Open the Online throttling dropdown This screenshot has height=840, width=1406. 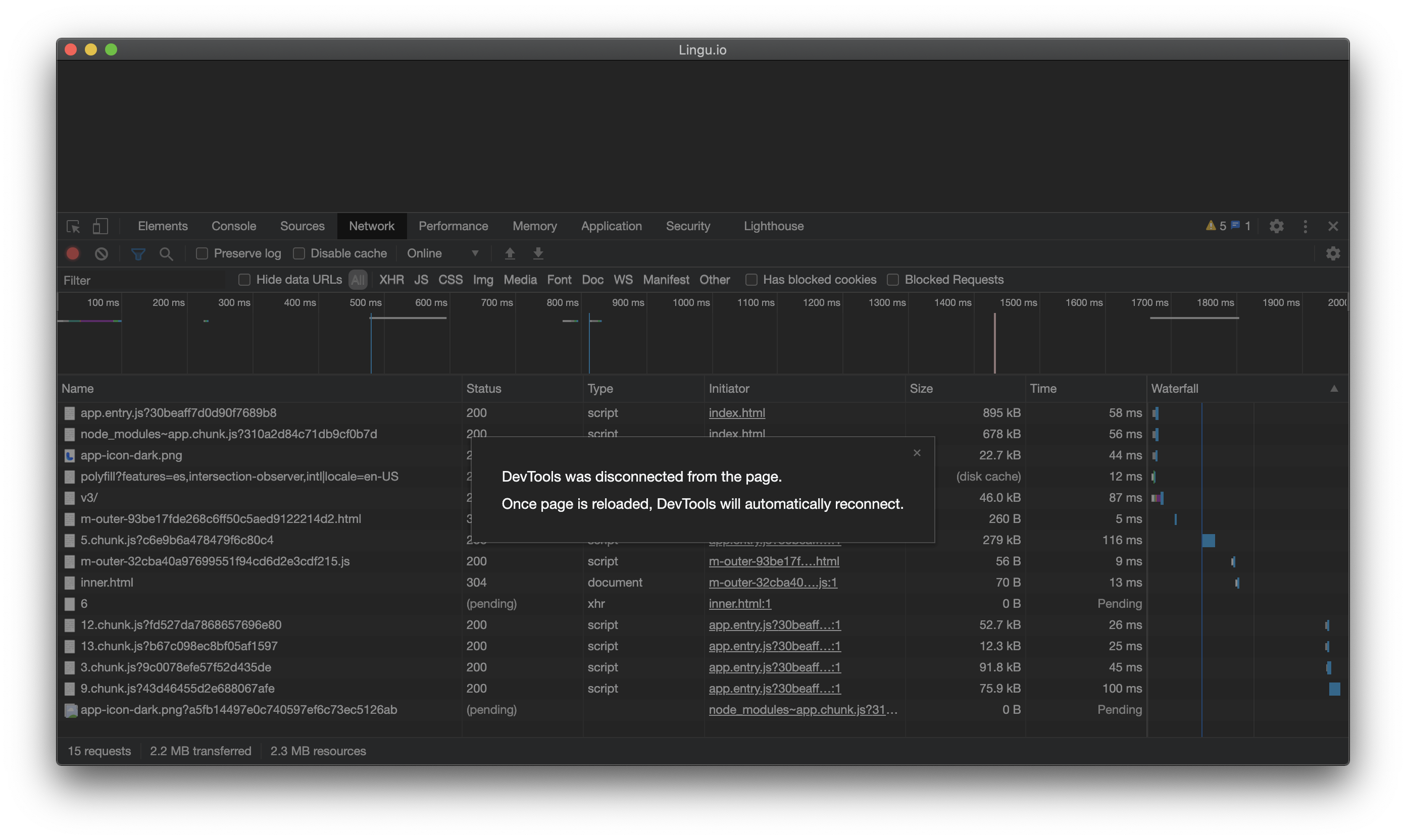442,253
